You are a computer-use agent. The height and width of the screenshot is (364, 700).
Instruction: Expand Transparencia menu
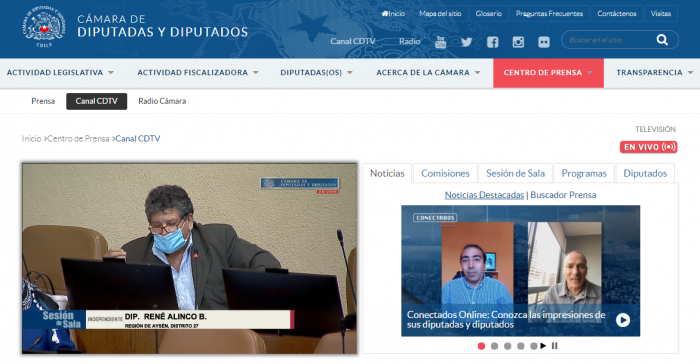tap(654, 72)
